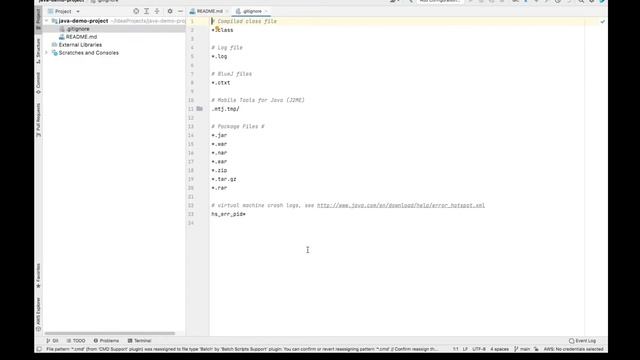Open the LF line separator selector
This screenshot has height=360, width=640.
465,349
